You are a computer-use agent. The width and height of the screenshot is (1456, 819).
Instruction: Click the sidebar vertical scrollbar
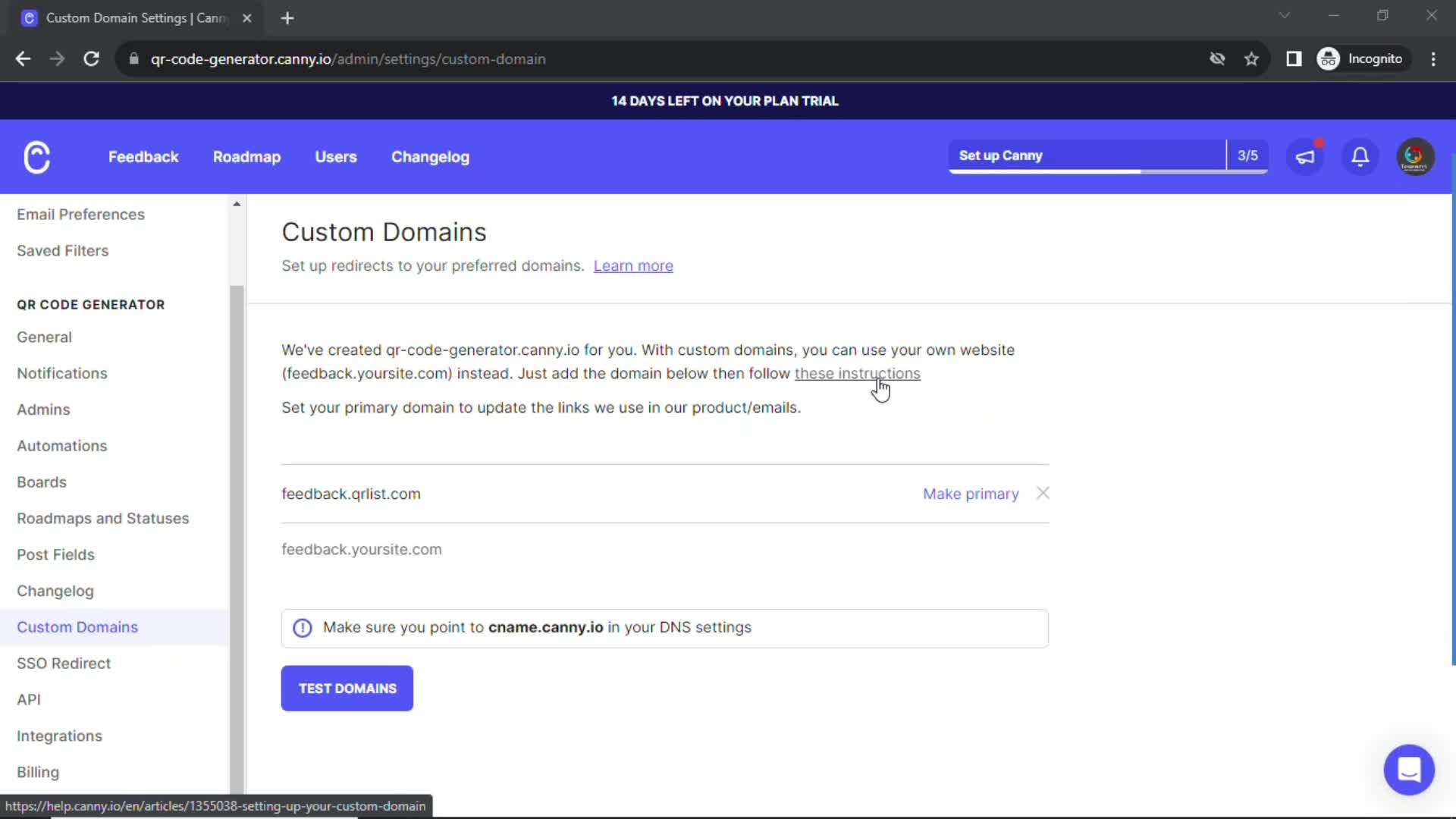(x=237, y=538)
